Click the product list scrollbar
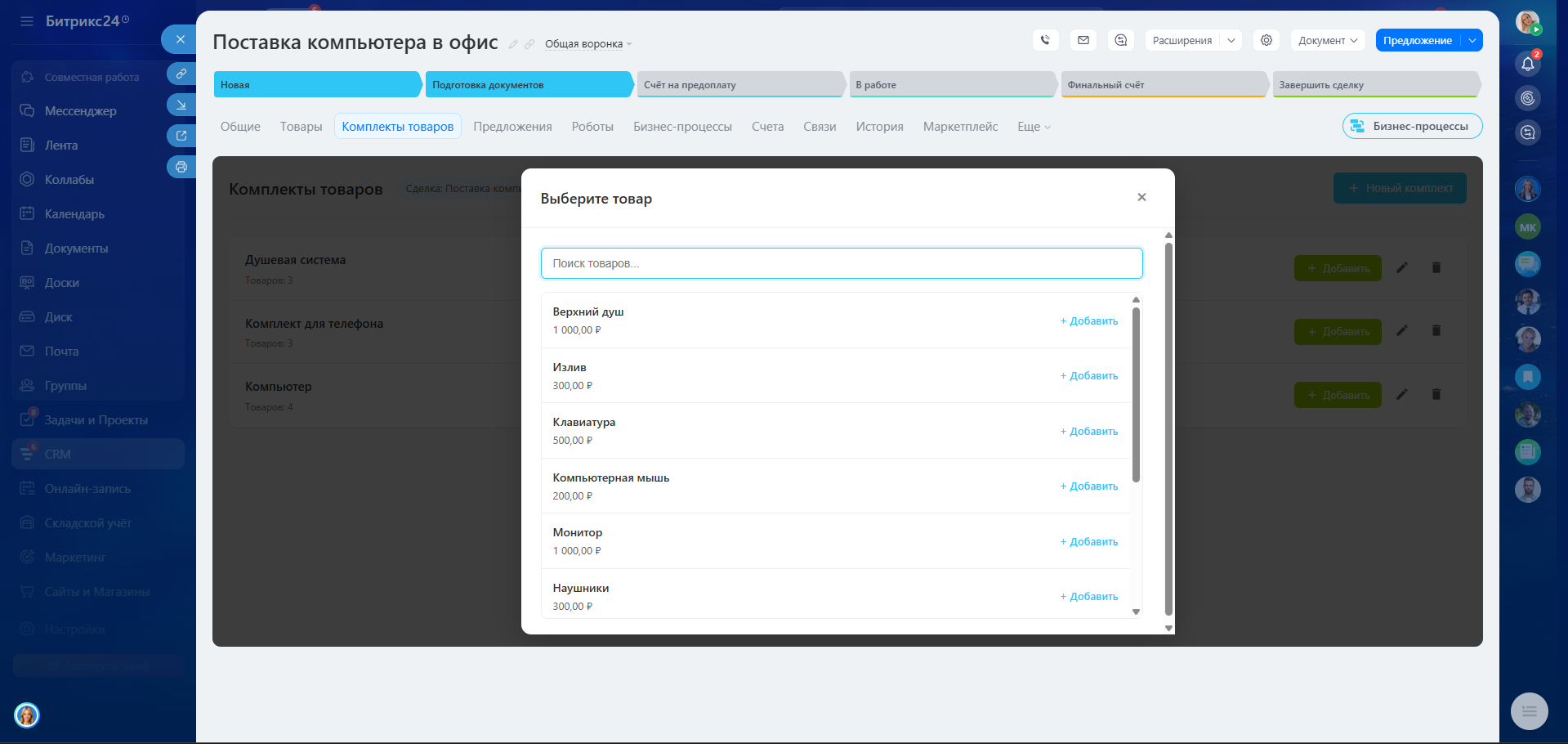The width and height of the screenshot is (1568, 744). click(1136, 394)
